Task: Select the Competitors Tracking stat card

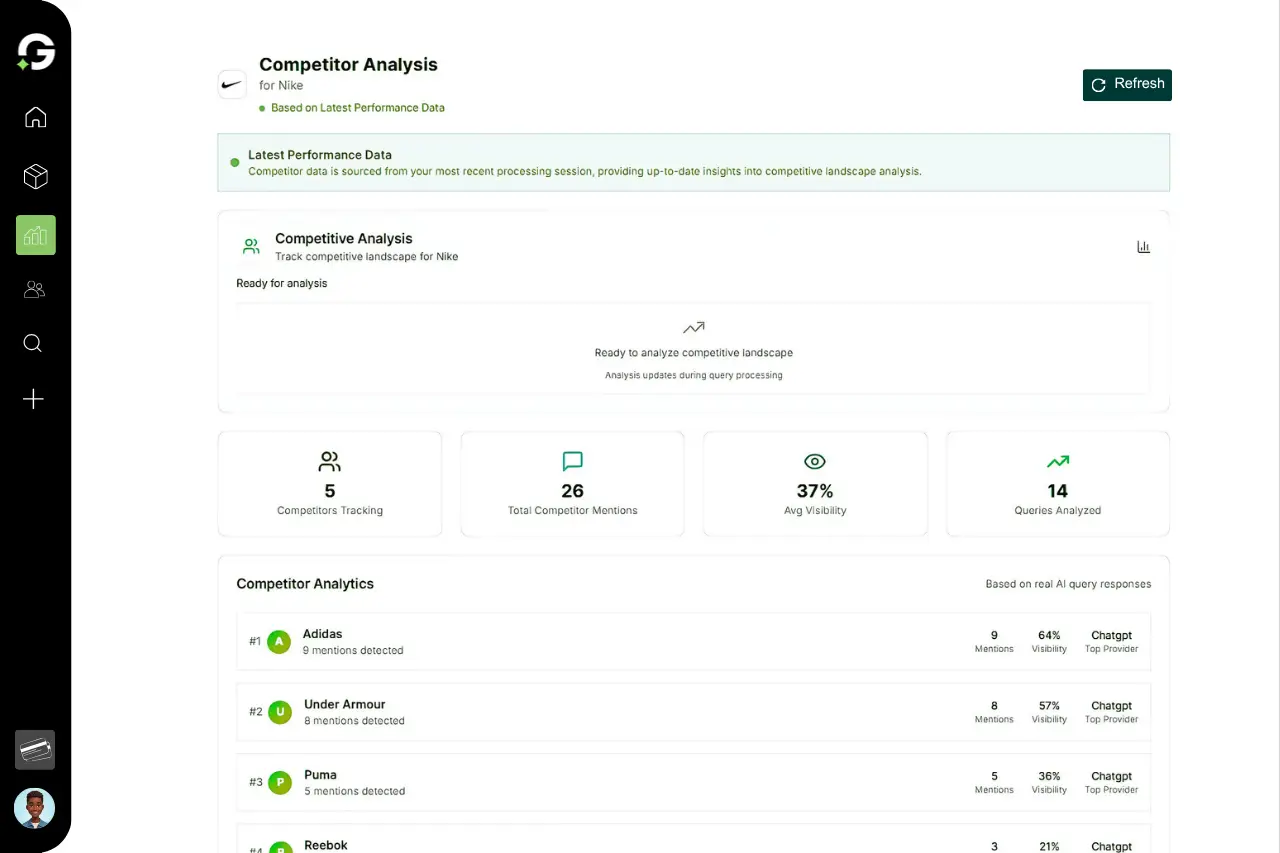Action: tap(330, 484)
